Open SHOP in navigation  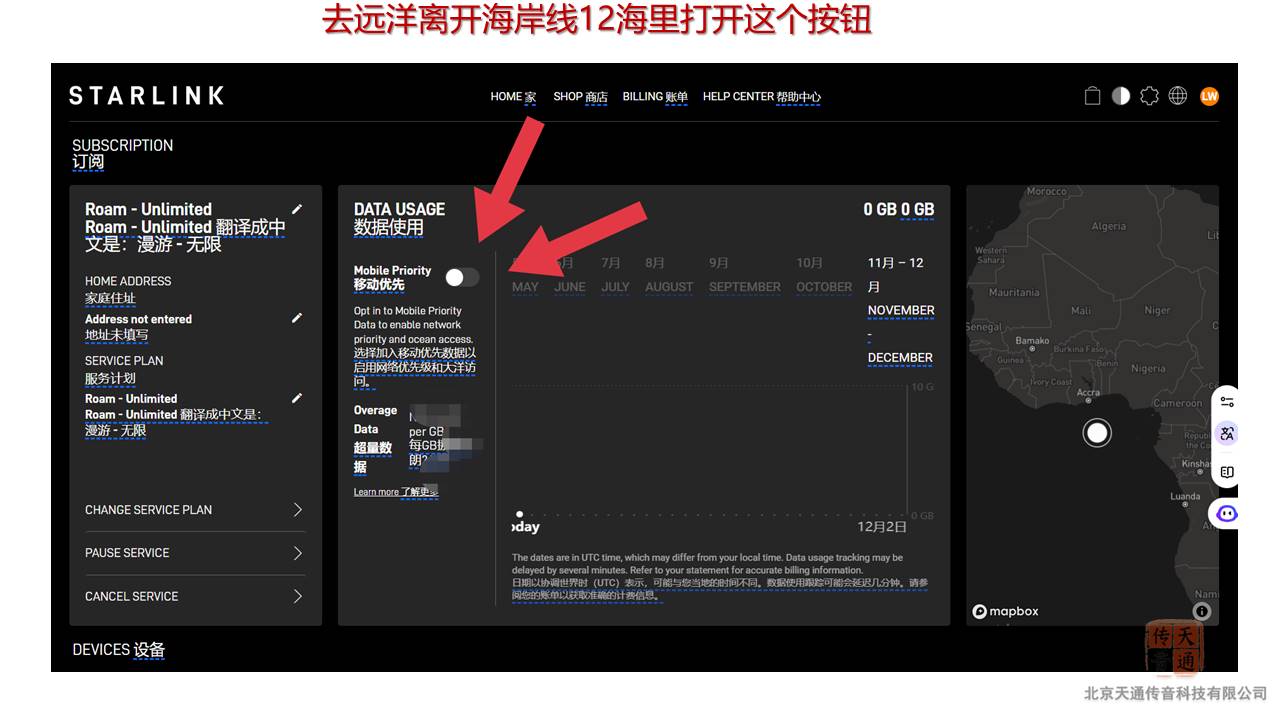[x=580, y=97]
